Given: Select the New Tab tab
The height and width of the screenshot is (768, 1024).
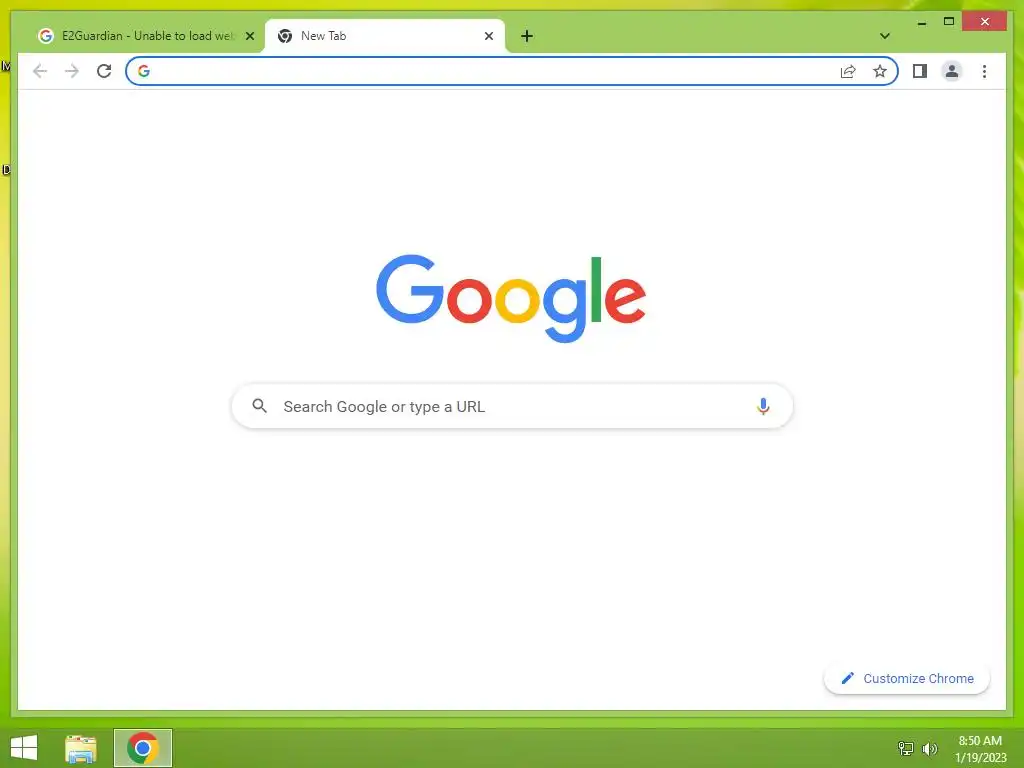Looking at the screenshot, I should pyautogui.click(x=385, y=36).
